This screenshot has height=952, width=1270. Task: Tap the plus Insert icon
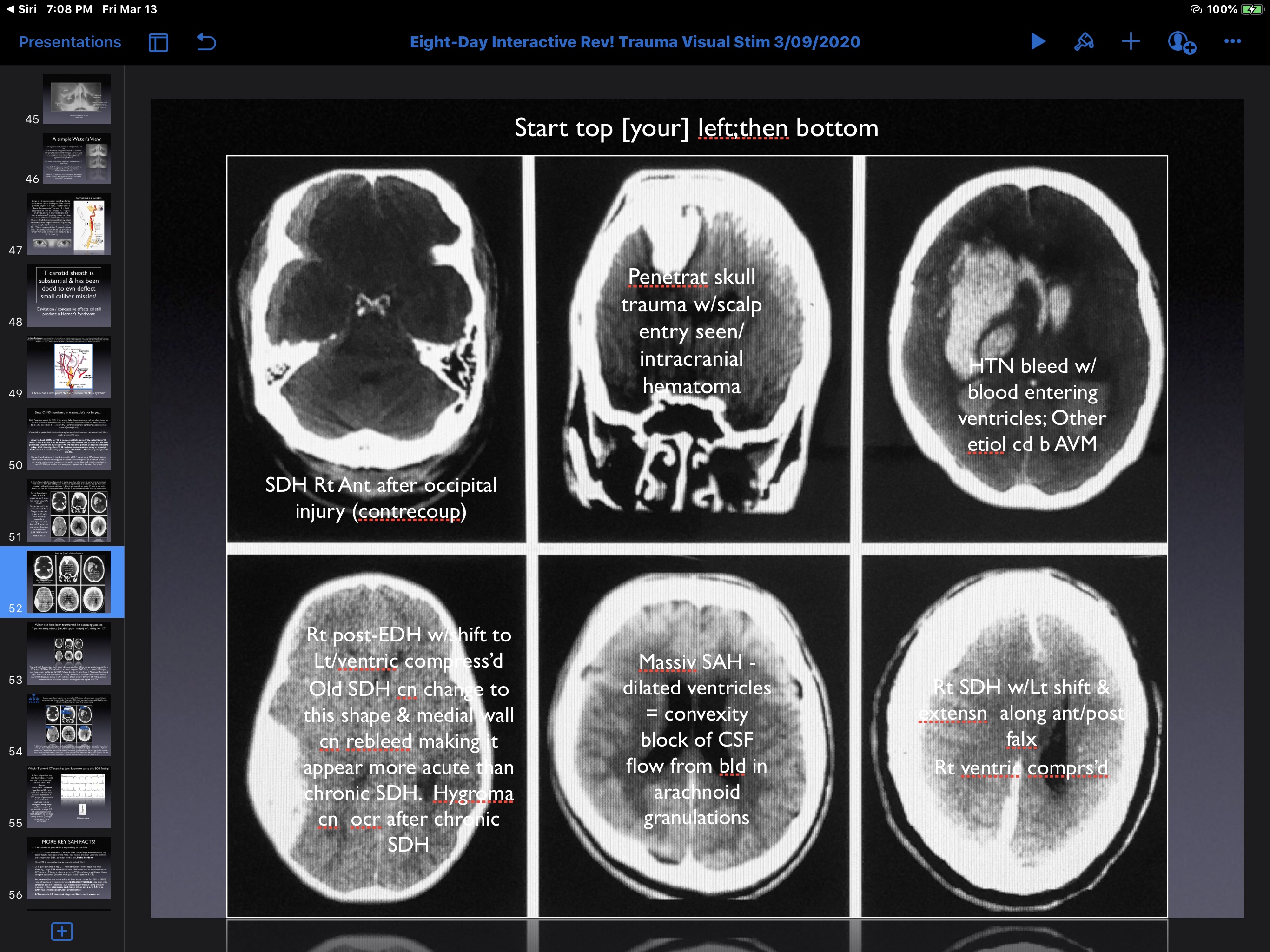click(x=1130, y=41)
